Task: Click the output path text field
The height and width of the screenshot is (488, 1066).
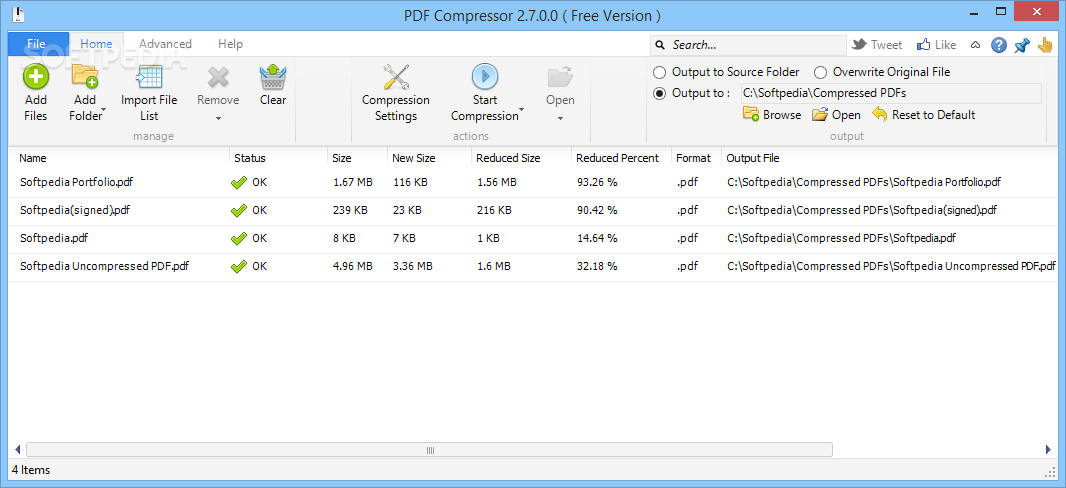Action: pyautogui.click(x=891, y=93)
